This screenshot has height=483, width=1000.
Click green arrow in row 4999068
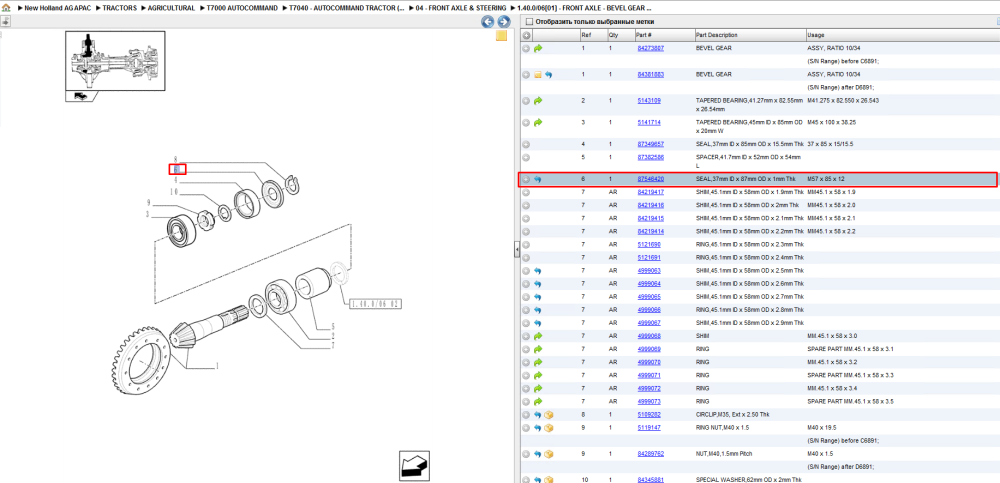538,336
